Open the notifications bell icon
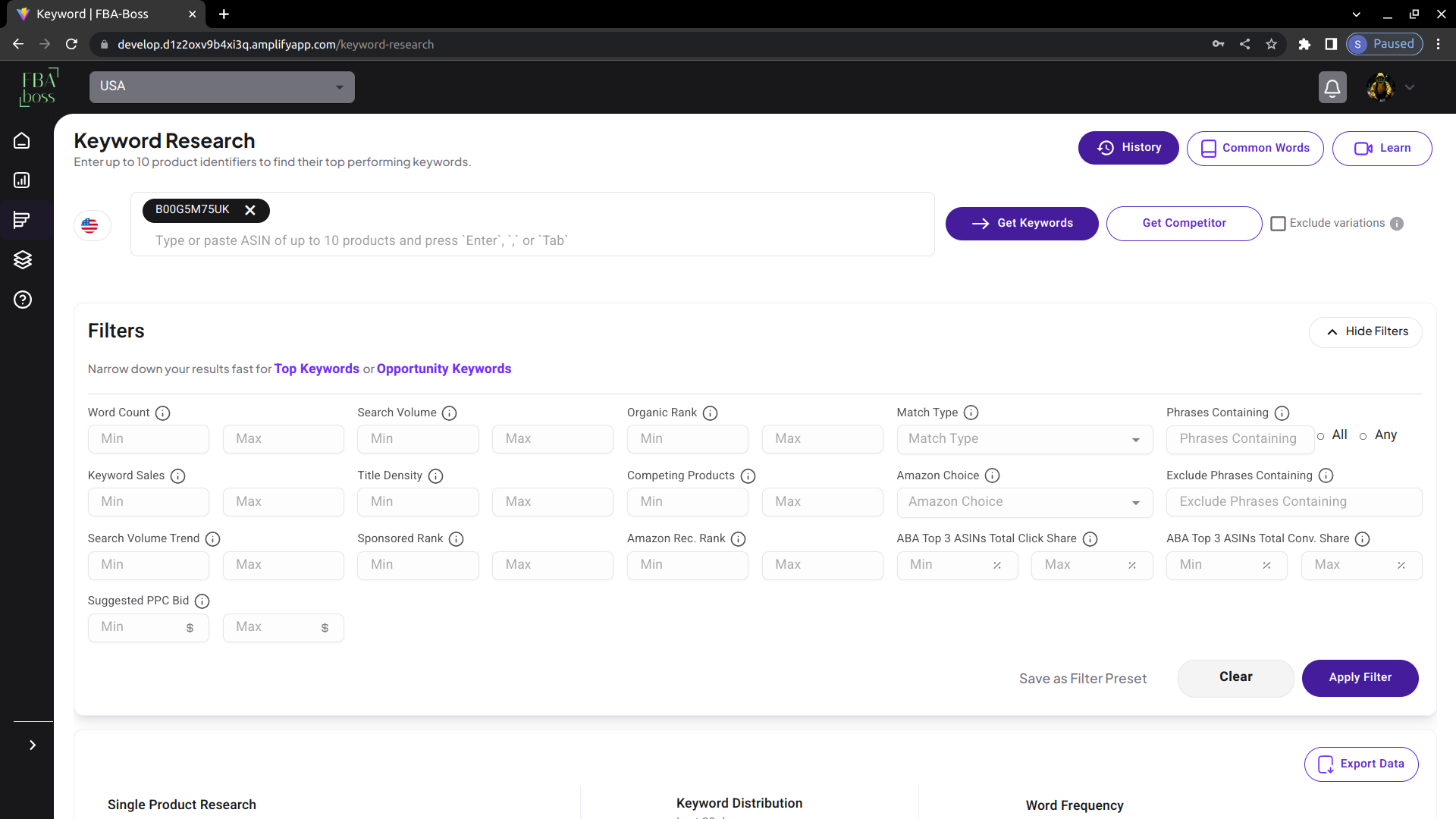1456x819 pixels. click(1332, 88)
